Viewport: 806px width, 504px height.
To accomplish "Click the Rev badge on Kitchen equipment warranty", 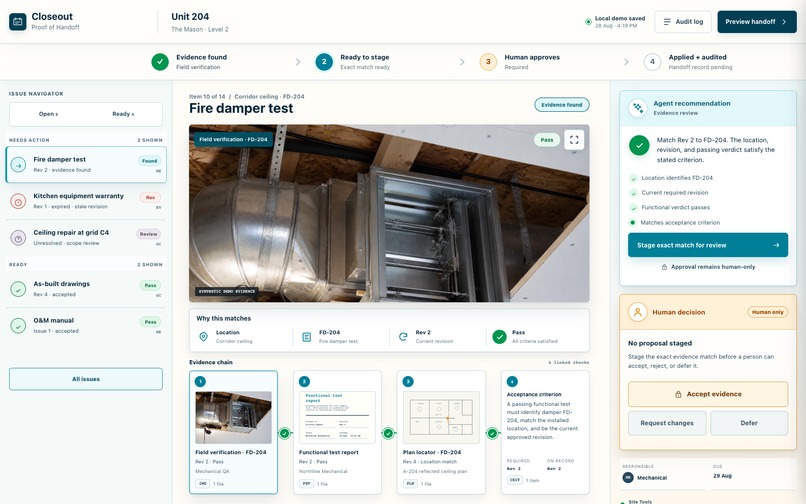I will point(150,197).
